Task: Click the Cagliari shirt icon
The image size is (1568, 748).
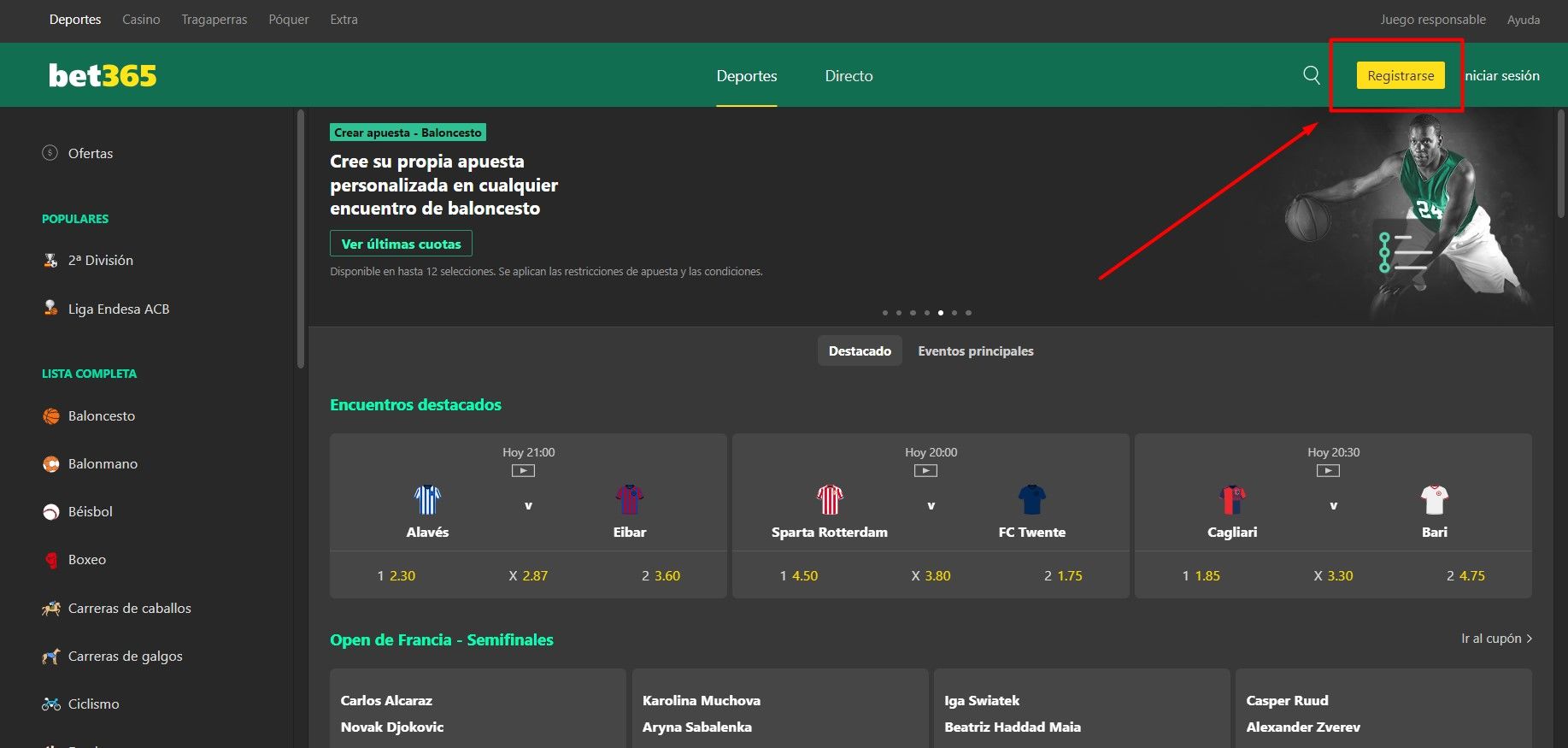Action: 1232,499
